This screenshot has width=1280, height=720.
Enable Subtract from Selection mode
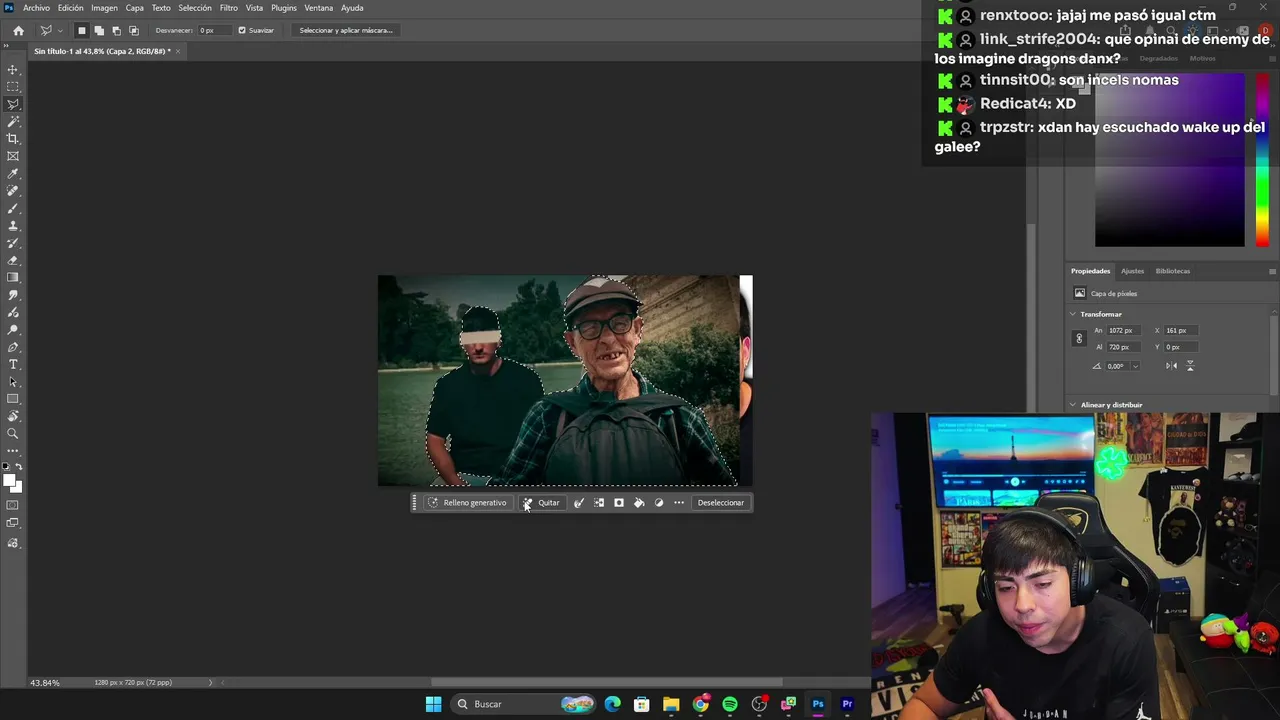tap(116, 30)
